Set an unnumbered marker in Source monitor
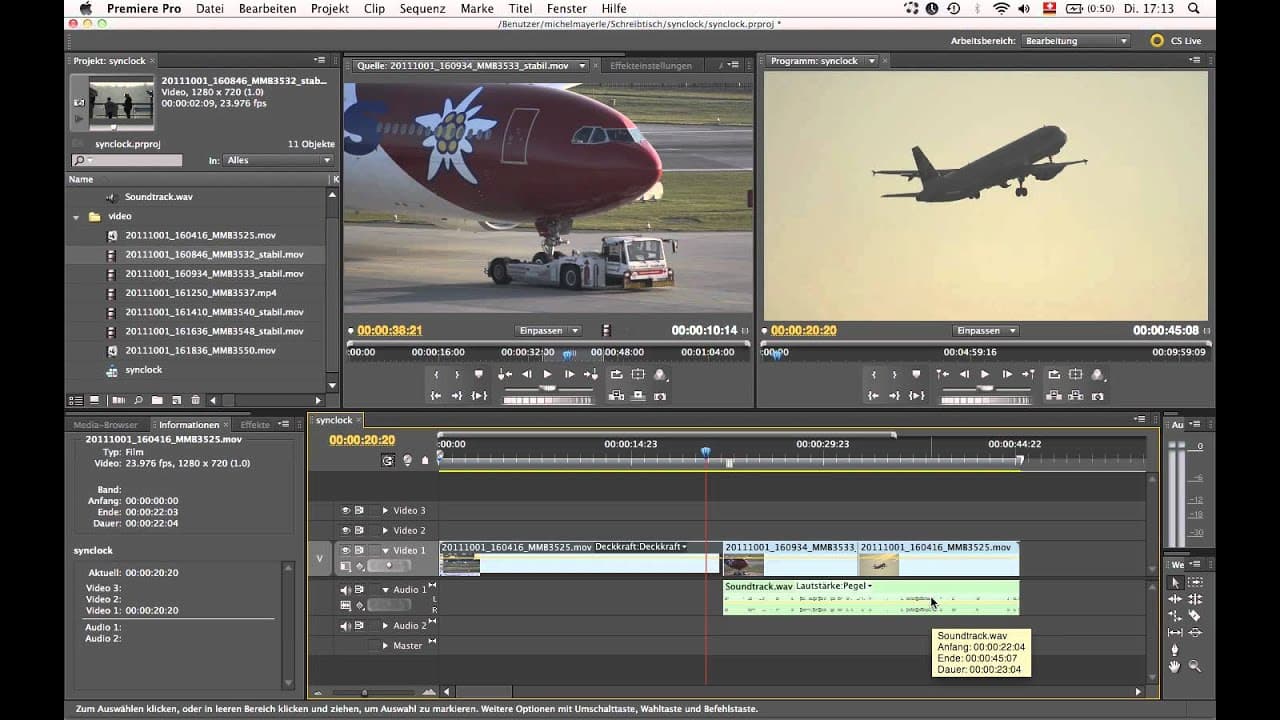 coord(479,374)
